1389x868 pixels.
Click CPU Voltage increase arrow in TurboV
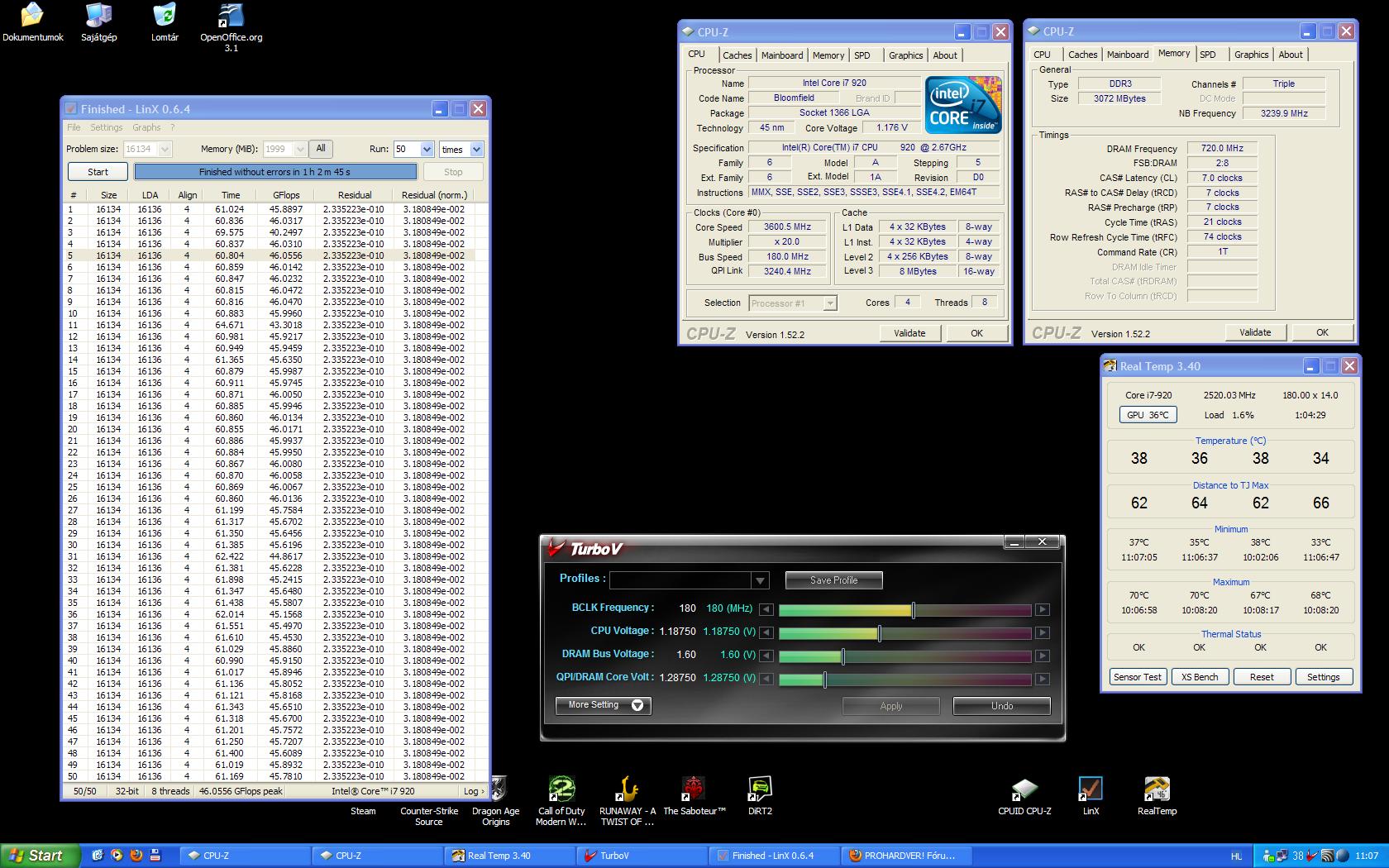(x=1043, y=632)
